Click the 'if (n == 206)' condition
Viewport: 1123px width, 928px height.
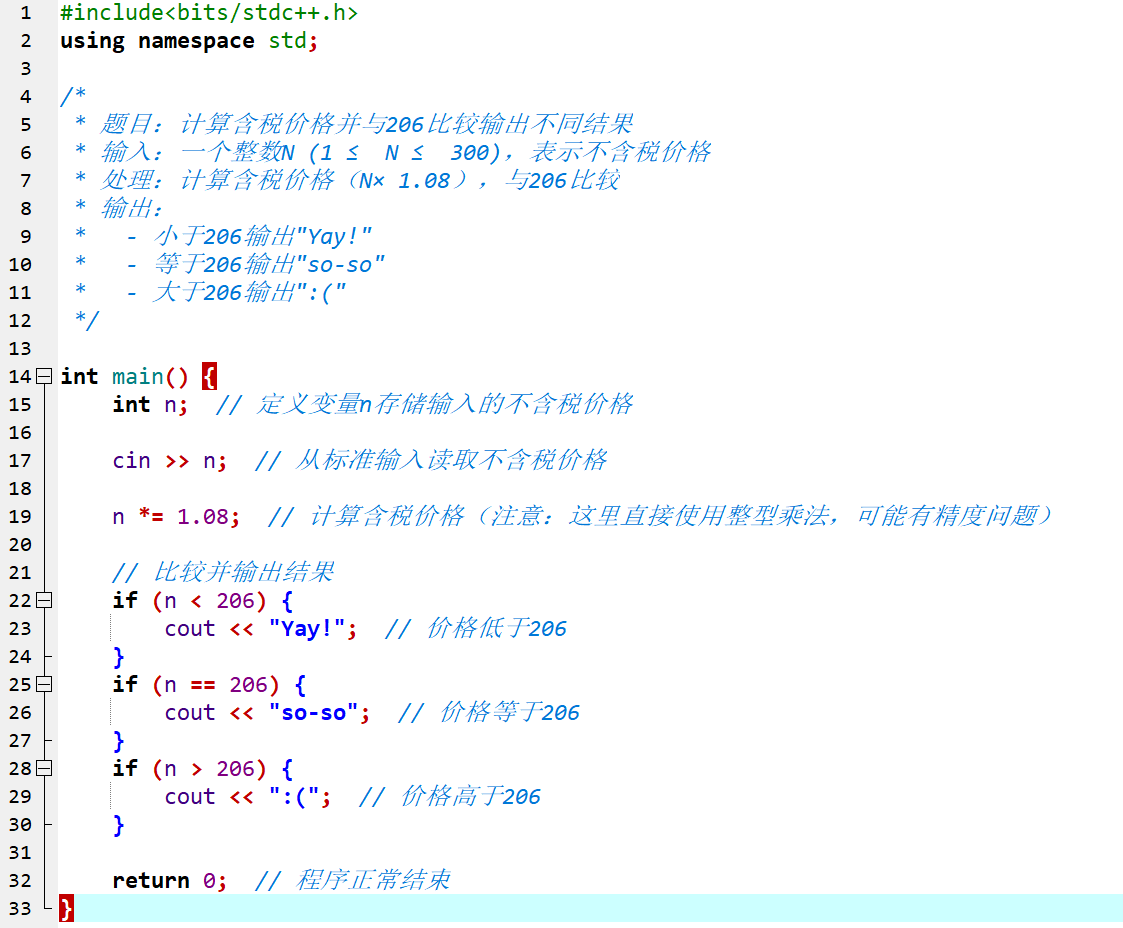(x=196, y=685)
